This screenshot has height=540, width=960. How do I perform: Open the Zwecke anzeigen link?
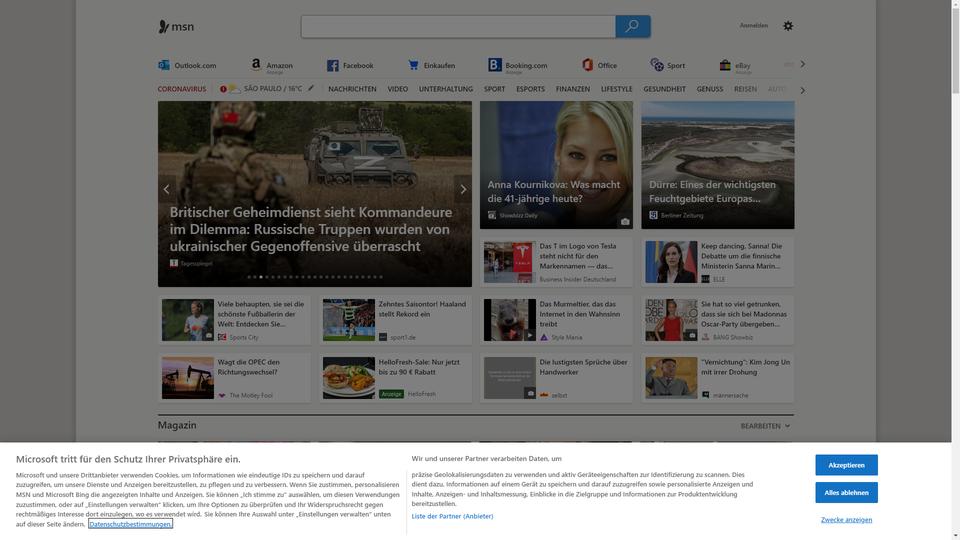(x=846, y=520)
